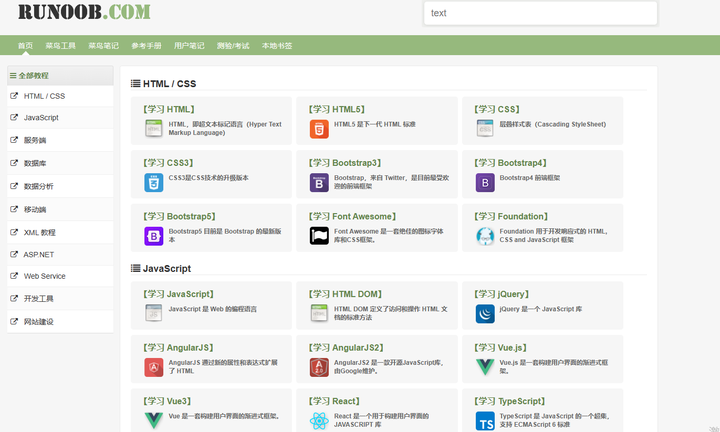Viewport: 720px width, 432px height.
Task: Open the 菜鸟工具 nav tab
Action: [60, 45]
